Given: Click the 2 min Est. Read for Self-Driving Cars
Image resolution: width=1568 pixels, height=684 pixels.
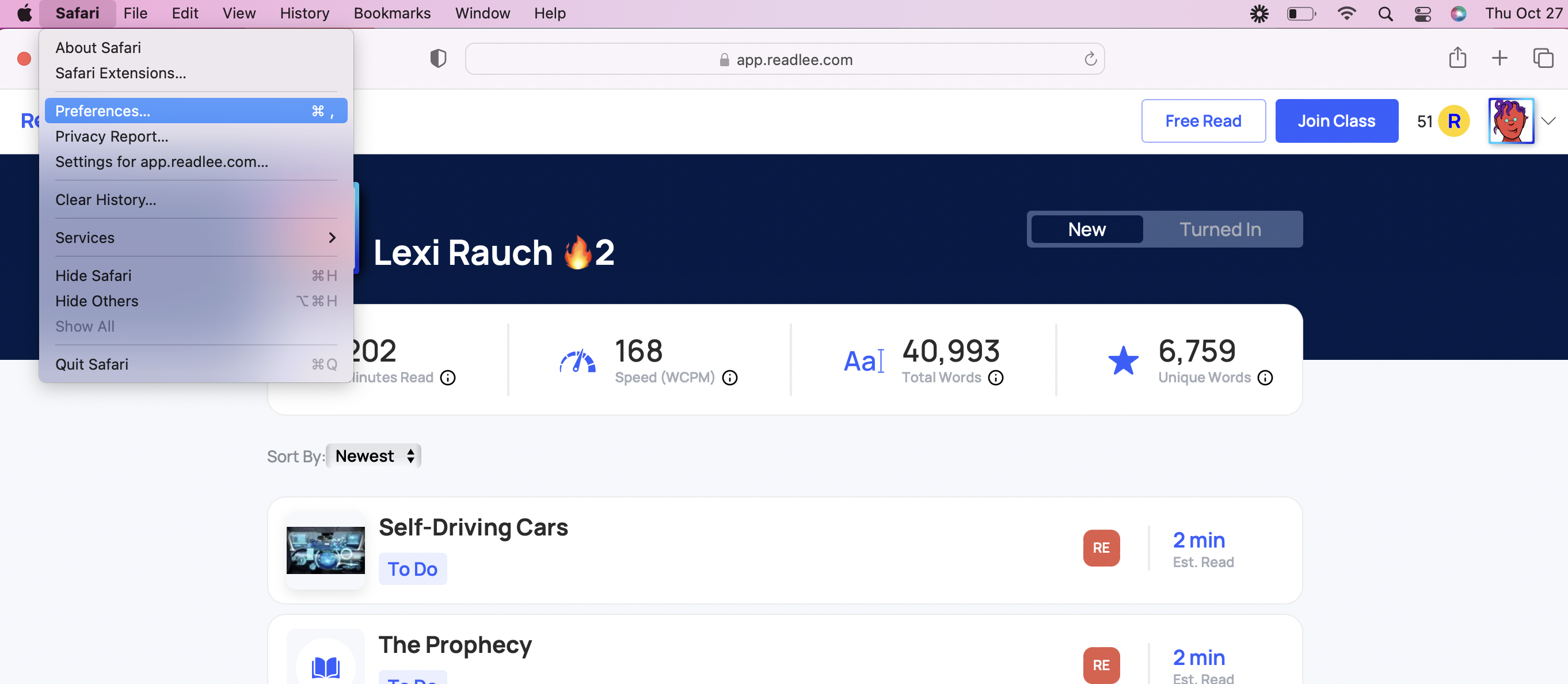Looking at the screenshot, I should tap(1203, 549).
